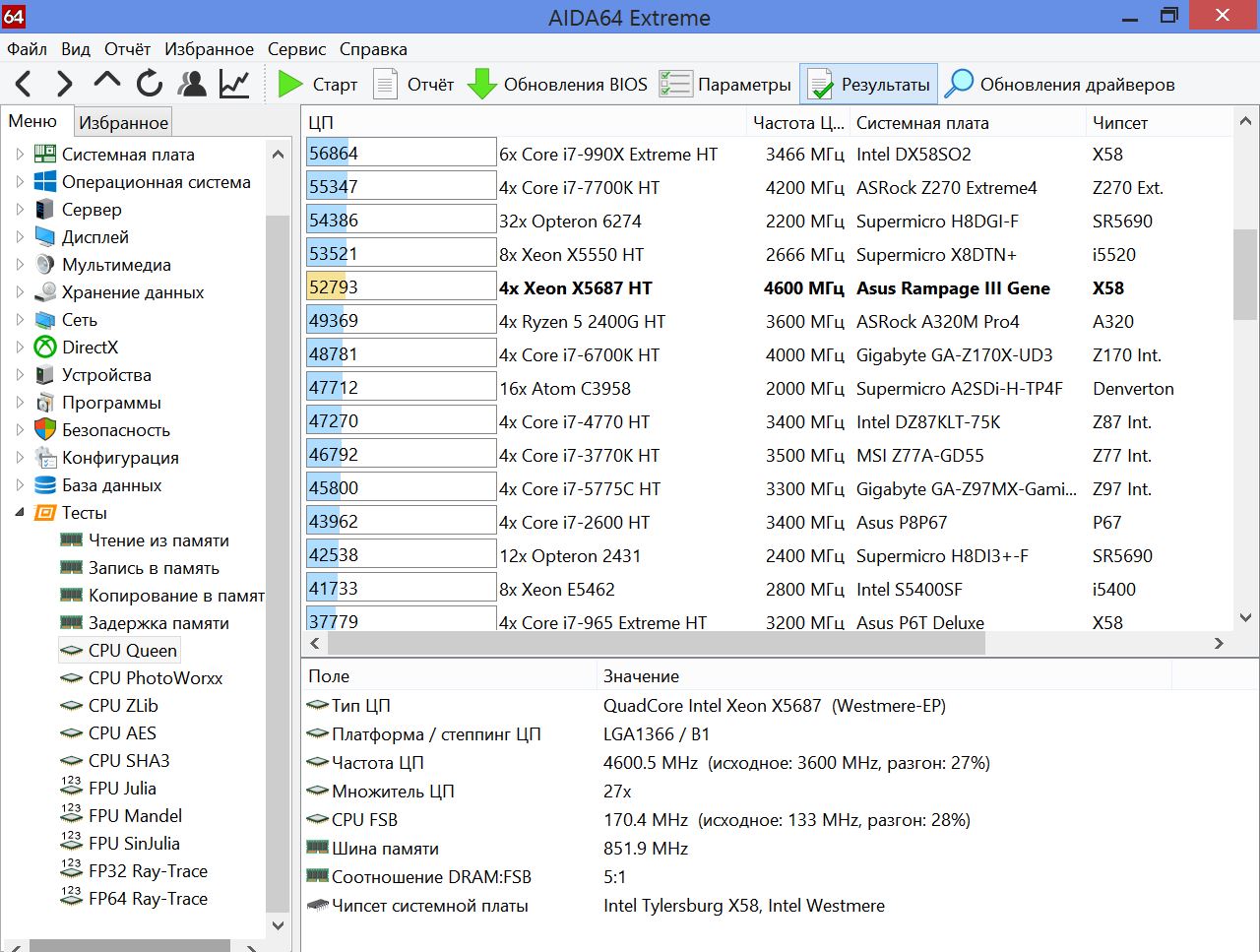Click the Сеть network icon
The height and width of the screenshot is (952, 1260).
pyautogui.click(x=45, y=320)
